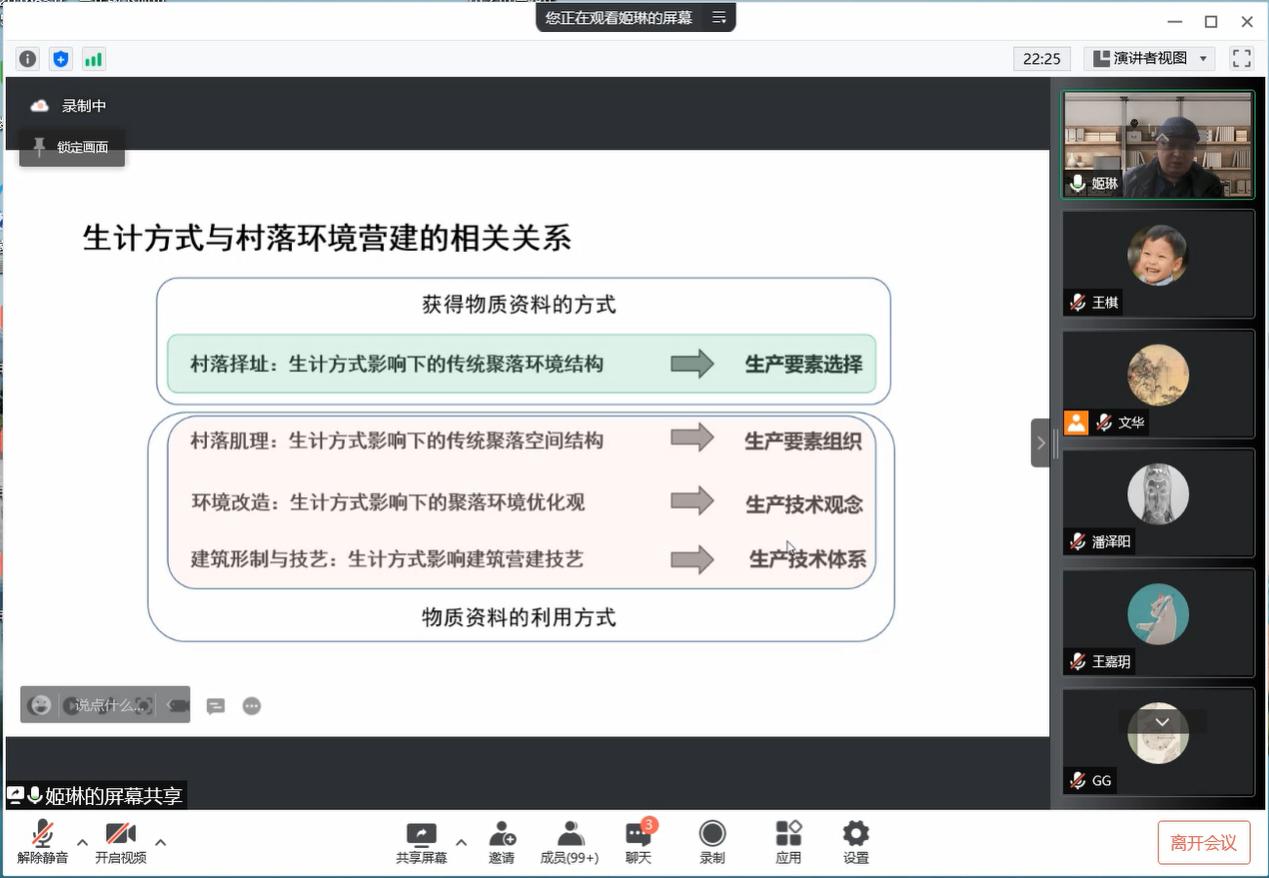The width and height of the screenshot is (1269, 878).
Task: Click the Leave Meeting button
Action: point(1204,843)
